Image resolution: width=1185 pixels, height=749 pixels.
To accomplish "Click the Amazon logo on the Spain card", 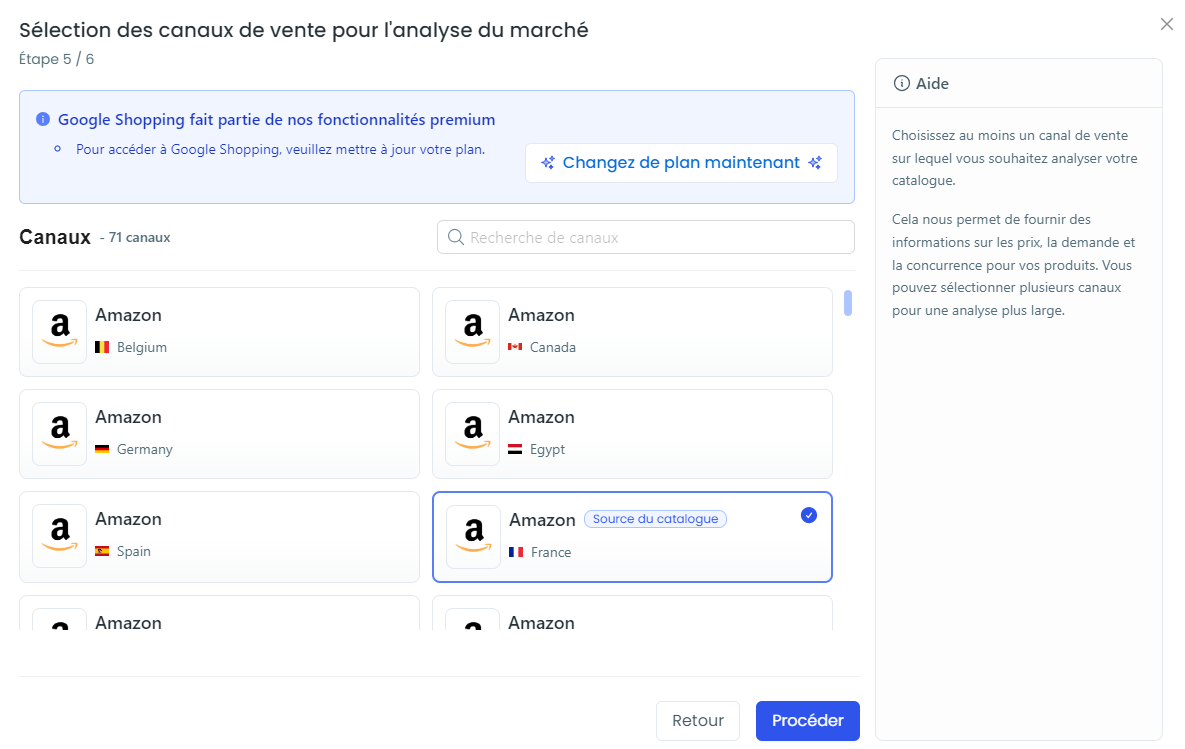I will coord(60,537).
